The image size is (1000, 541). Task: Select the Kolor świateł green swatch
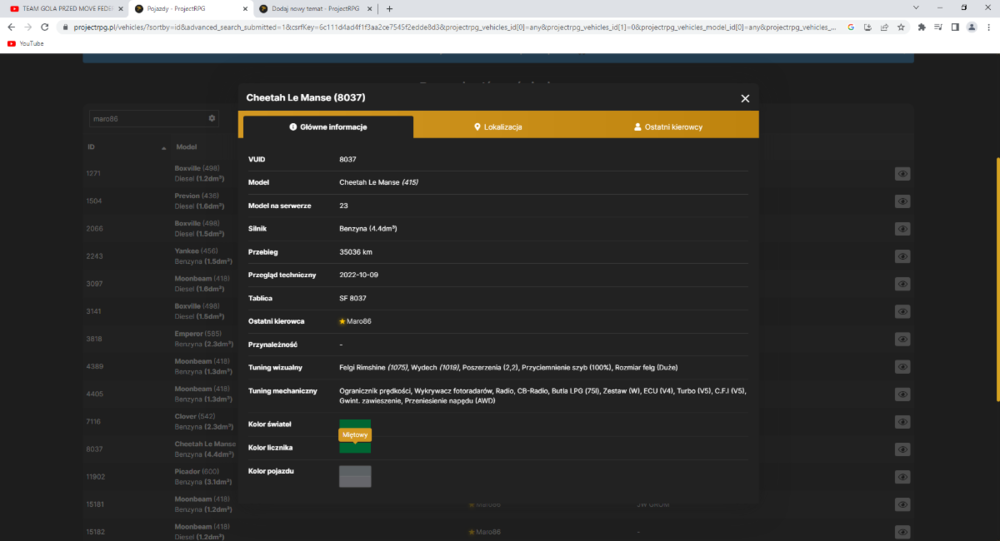[x=355, y=424]
